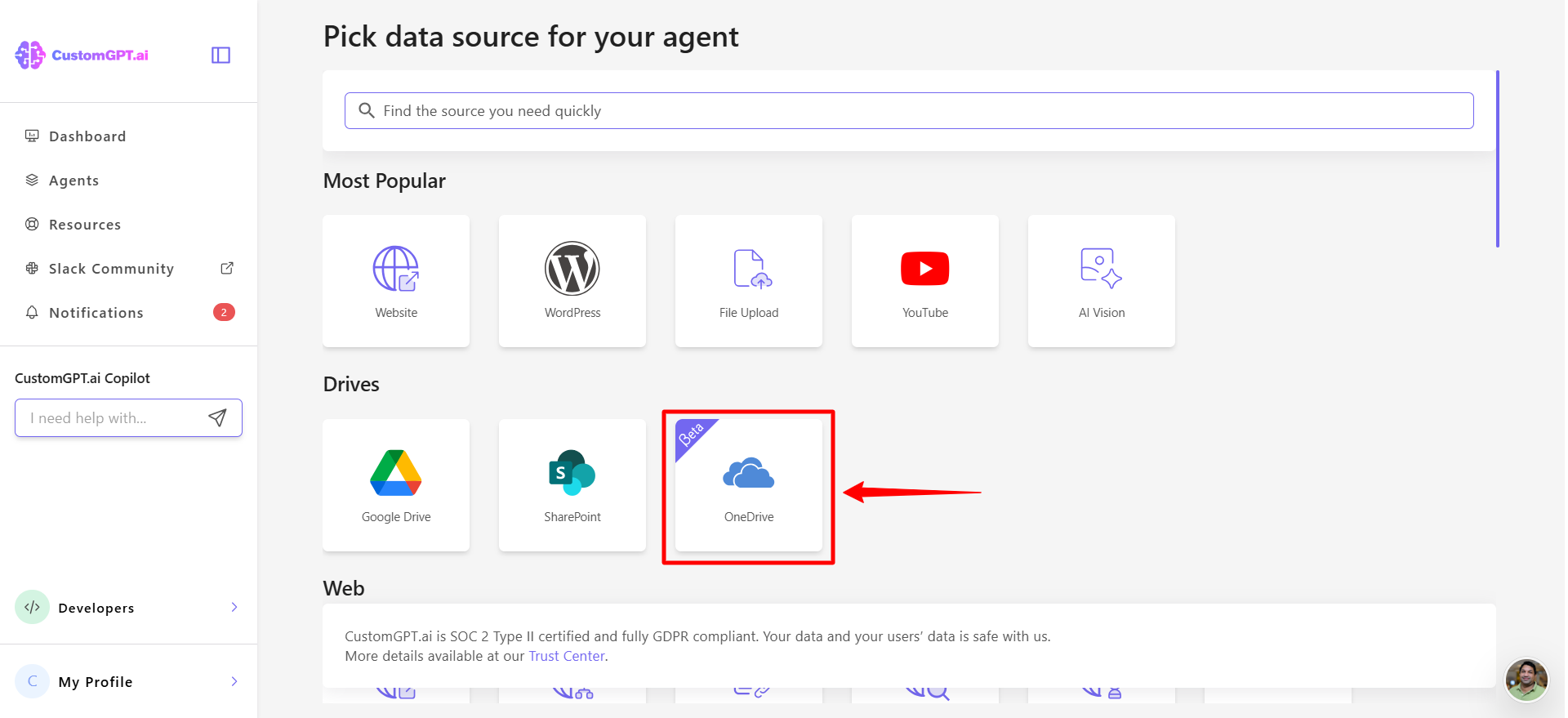Click the 'CustomGPT.ai Copilot' label
1568x718 pixels.
pos(82,378)
